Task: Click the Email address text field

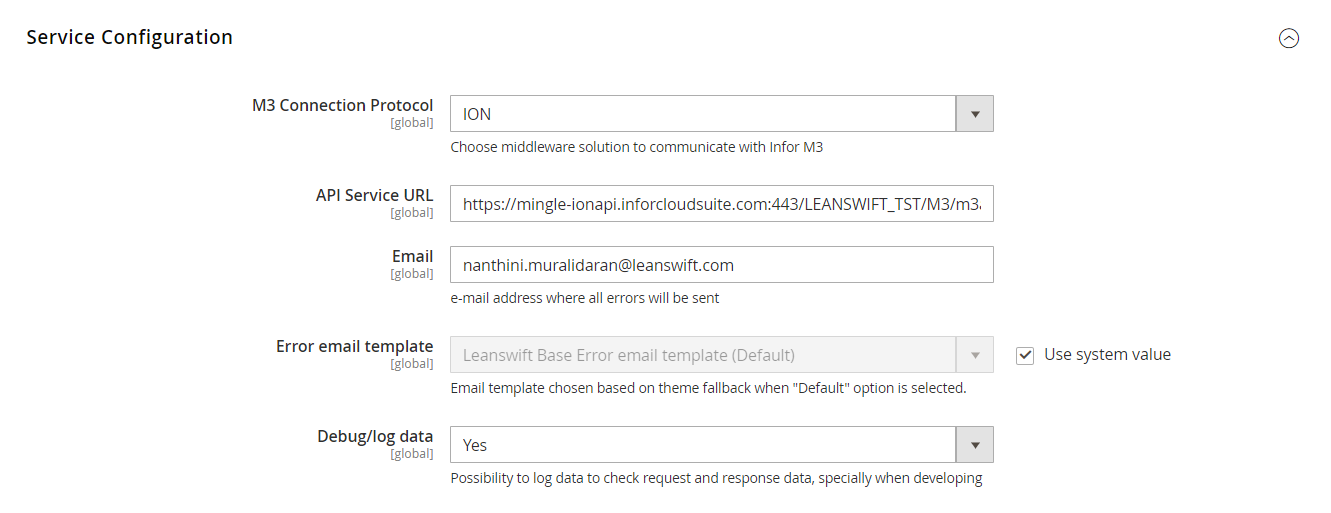Action: click(721, 265)
